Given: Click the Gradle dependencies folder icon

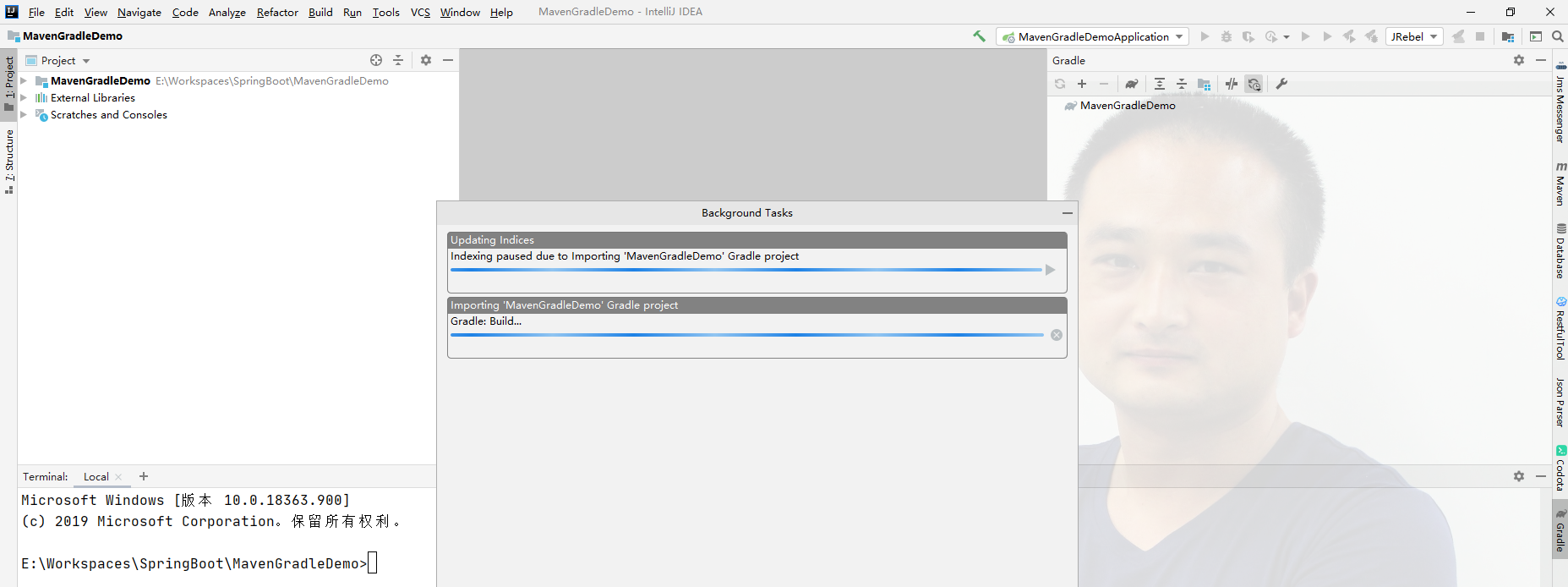Looking at the screenshot, I should point(1204,84).
